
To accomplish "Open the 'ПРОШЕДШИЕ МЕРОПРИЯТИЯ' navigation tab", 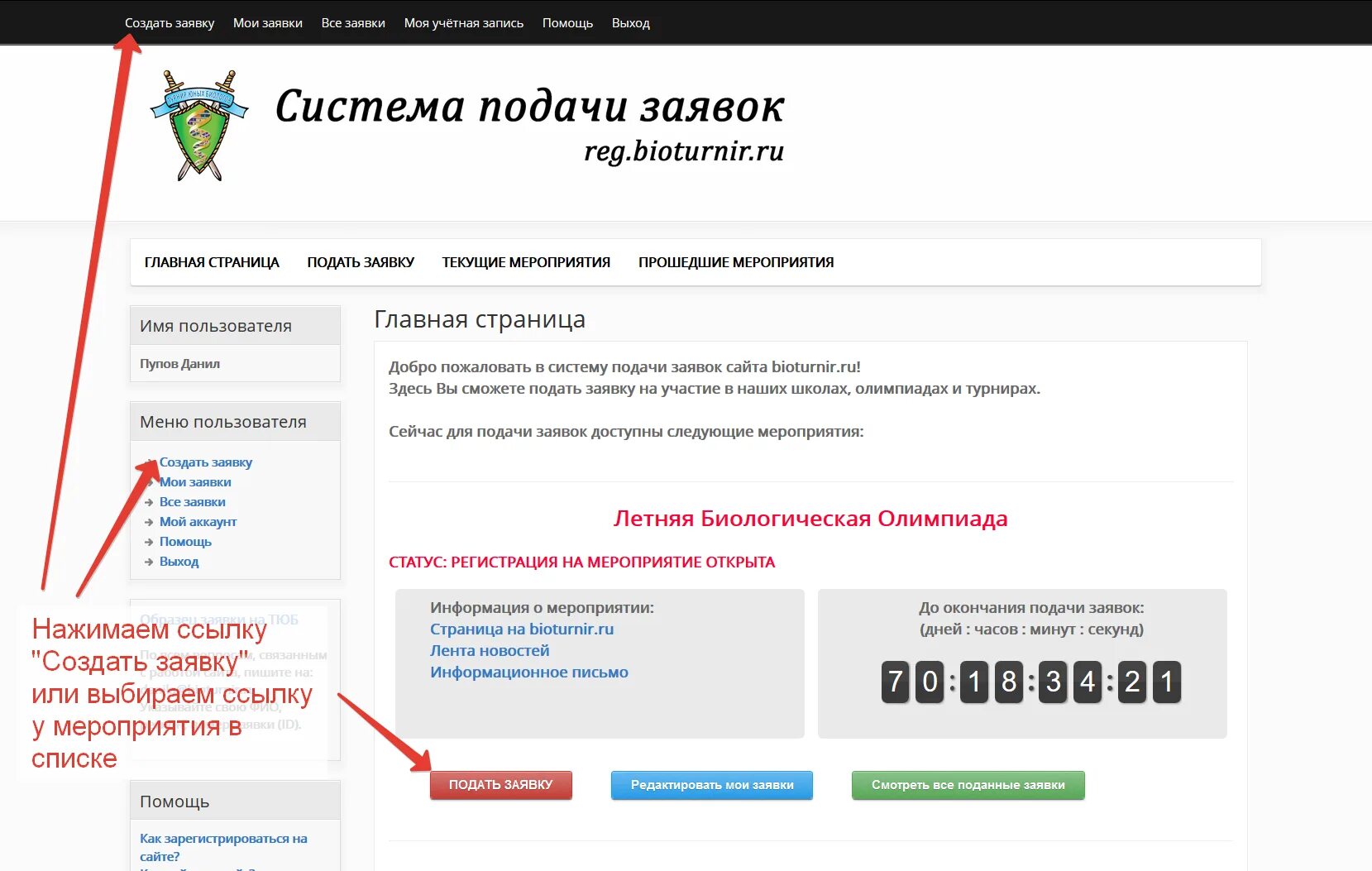I will pos(736,262).
